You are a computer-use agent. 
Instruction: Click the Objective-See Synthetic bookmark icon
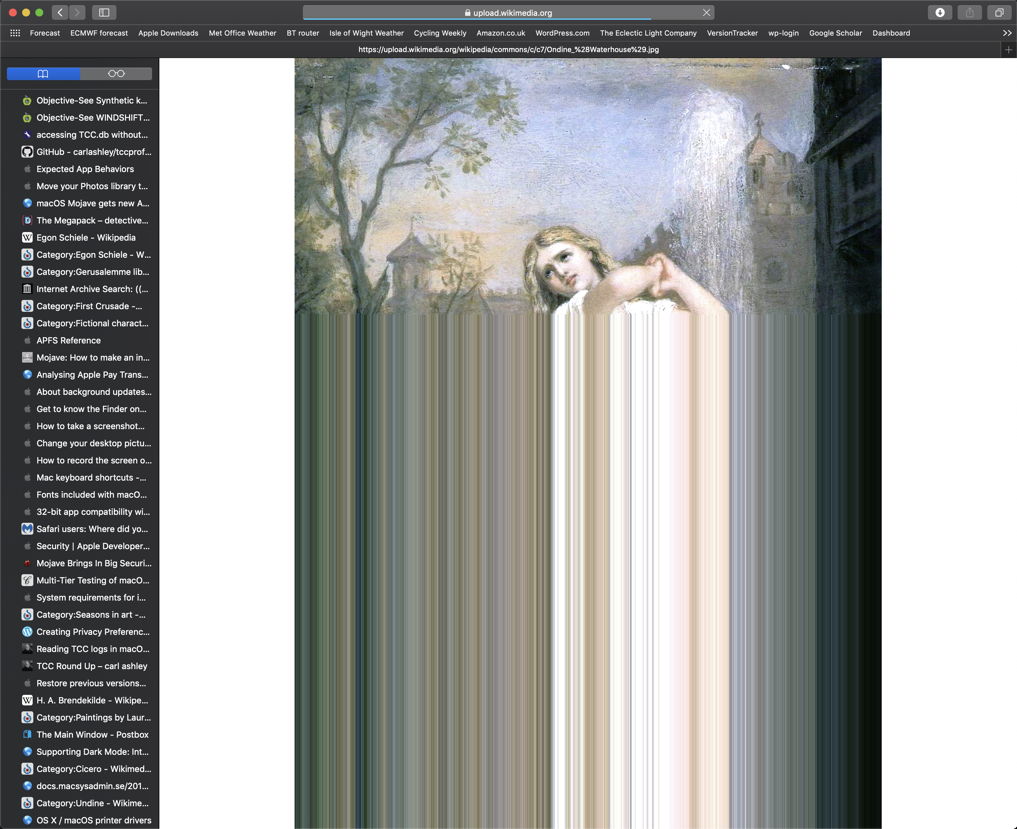pos(27,101)
